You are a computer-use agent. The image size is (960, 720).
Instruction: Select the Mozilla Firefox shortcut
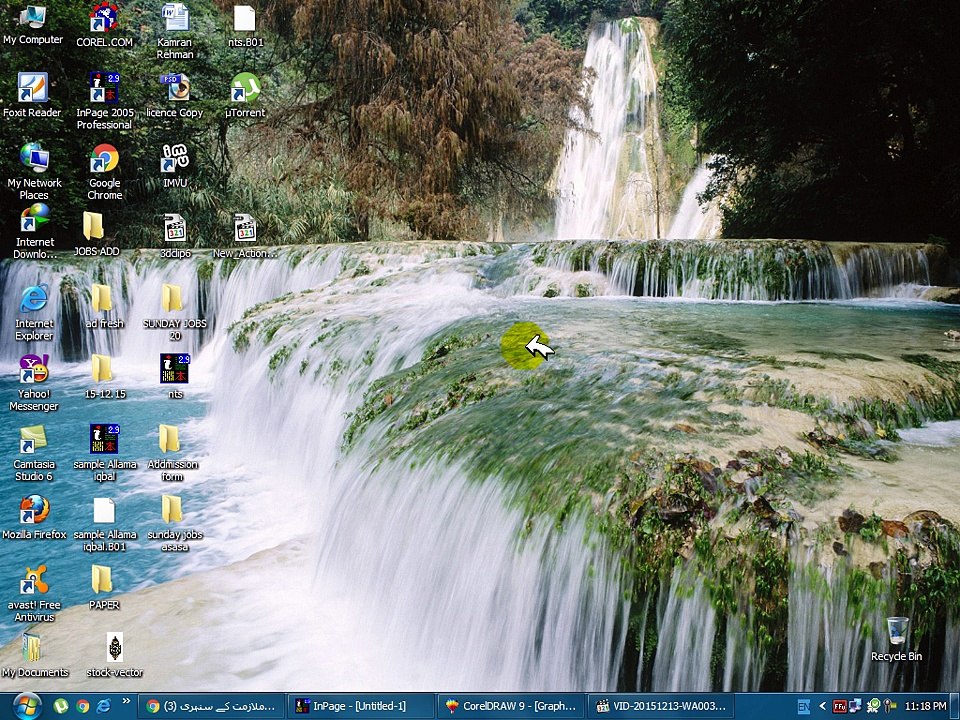(34, 518)
